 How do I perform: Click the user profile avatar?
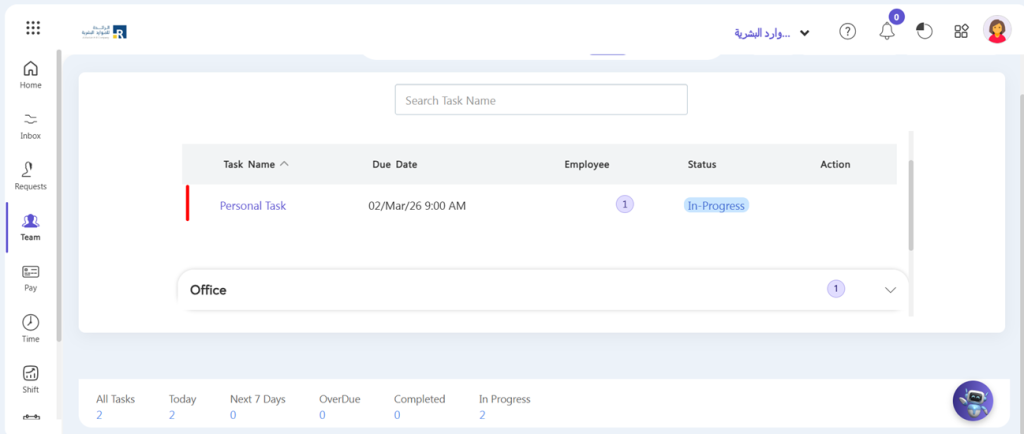997,30
